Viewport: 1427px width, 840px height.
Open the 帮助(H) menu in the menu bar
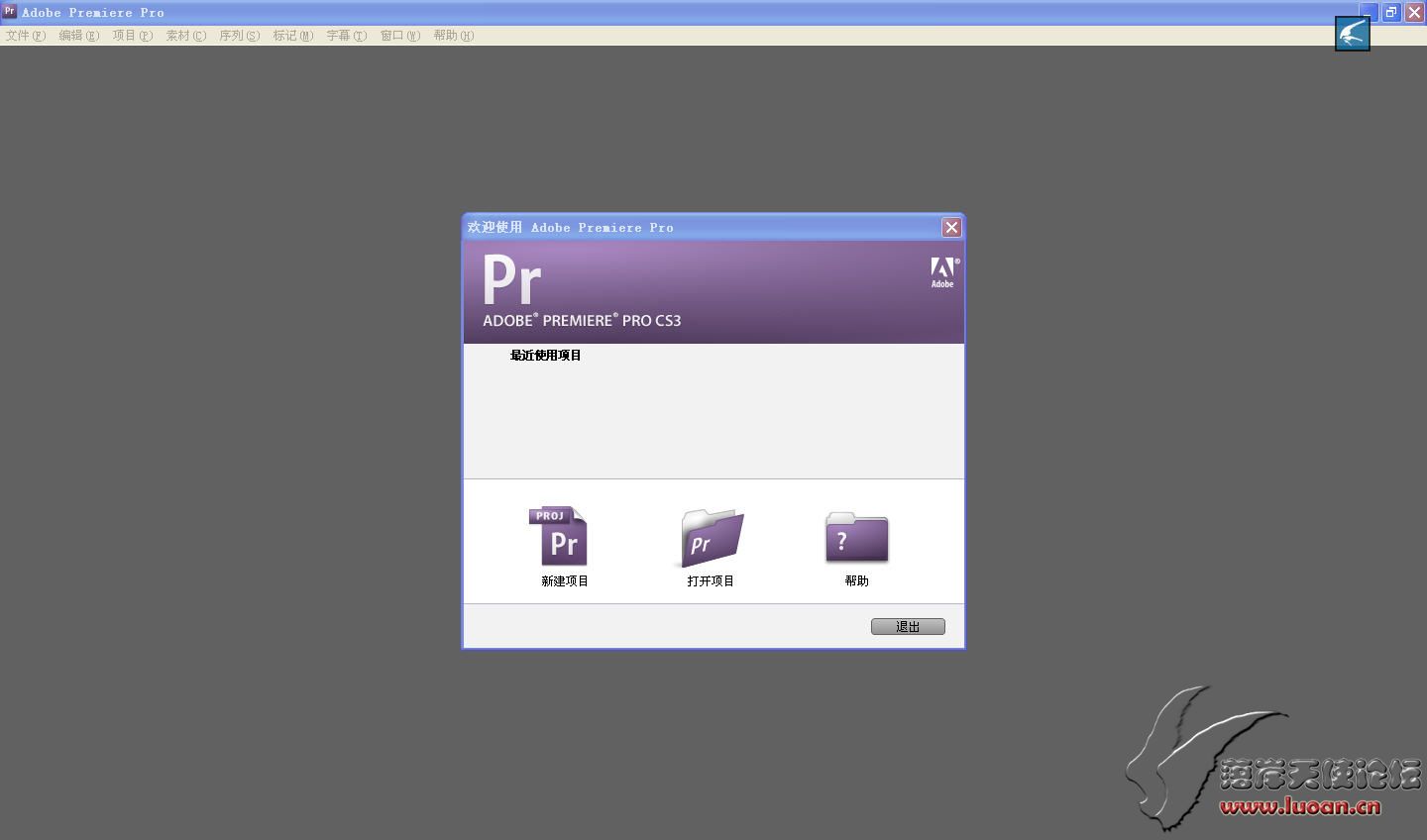tap(454, 36)
